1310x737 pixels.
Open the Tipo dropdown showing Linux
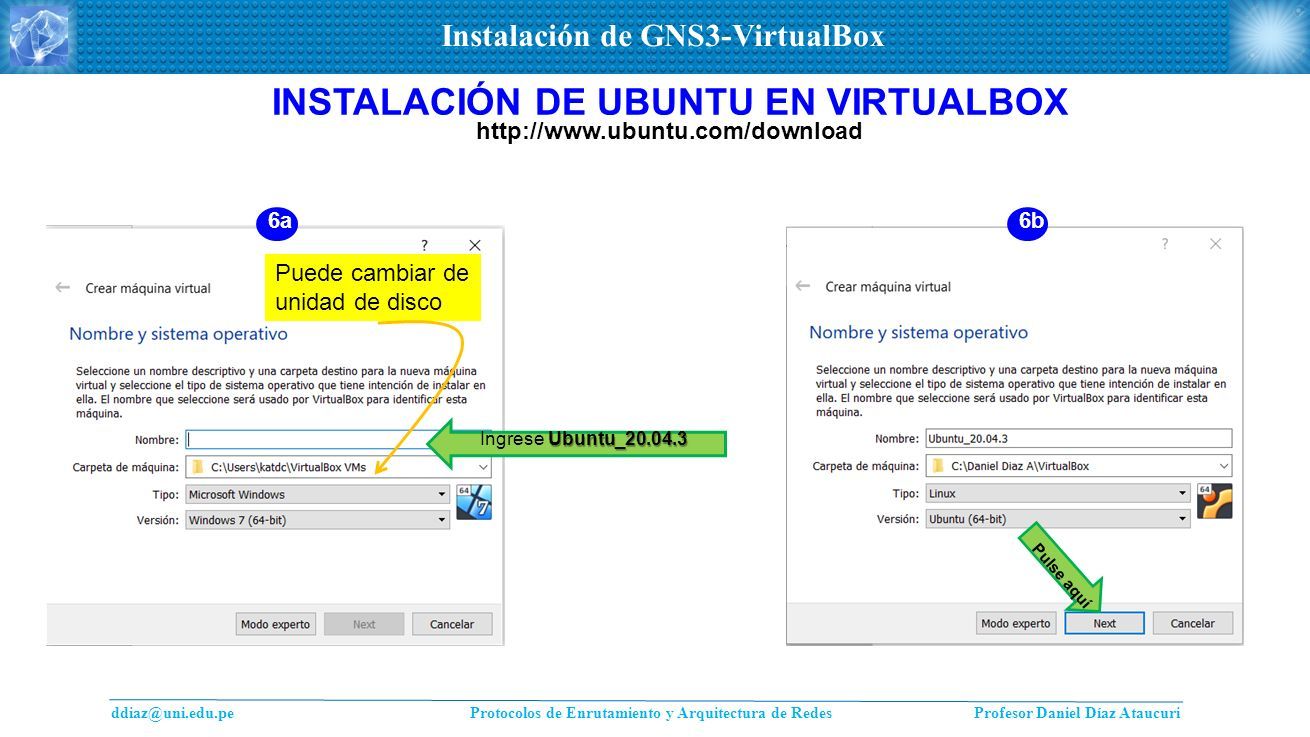point(1058,493)
